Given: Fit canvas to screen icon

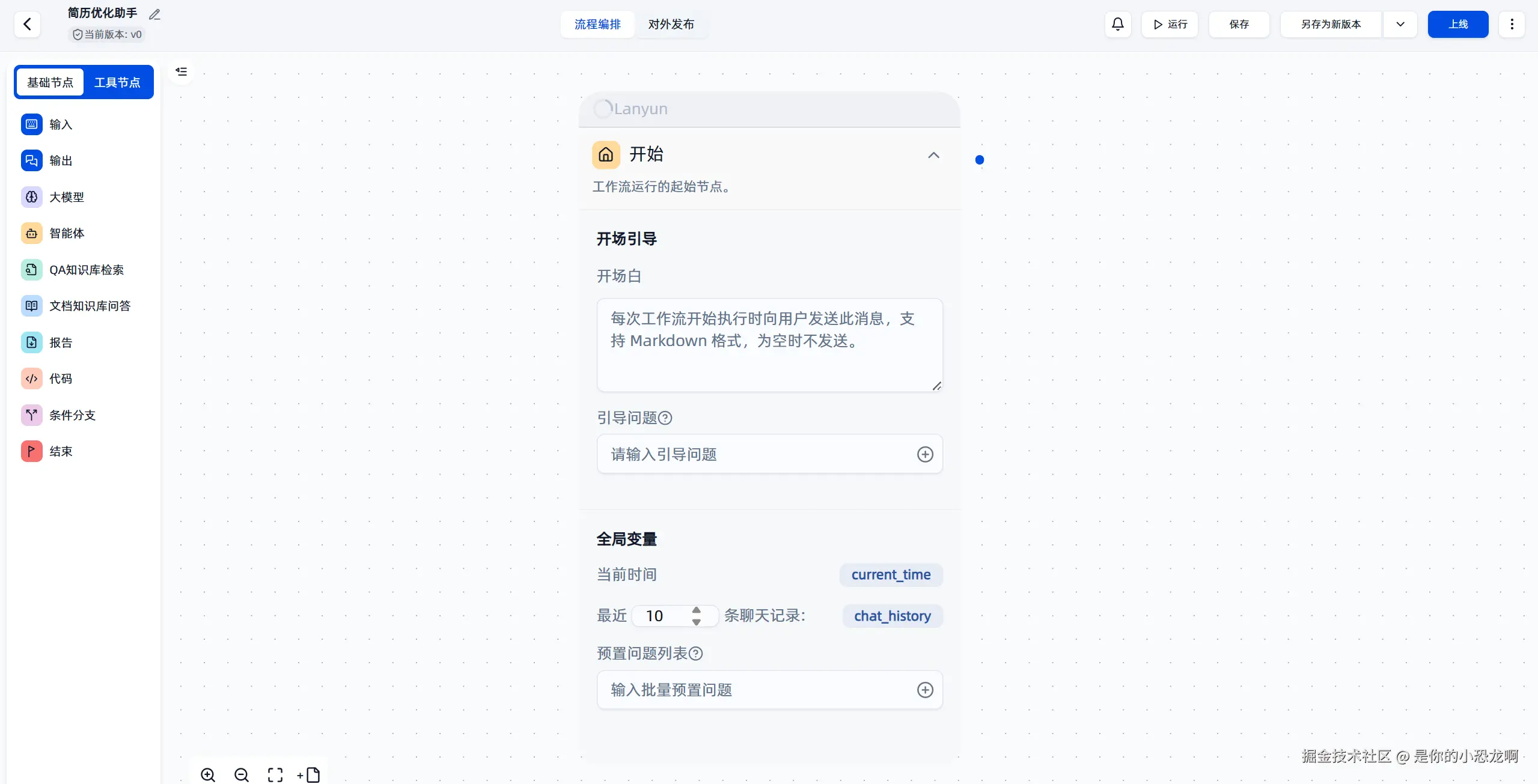Looking at the screenshot, I should 275,774.
